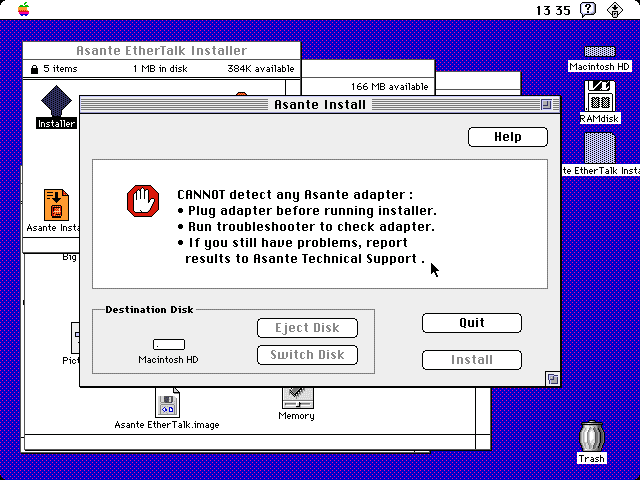640x480 pixels.
Task: Click the Asante EtherTalk.image disk icon
Action: pyautogui.click(x=167, y=404)
